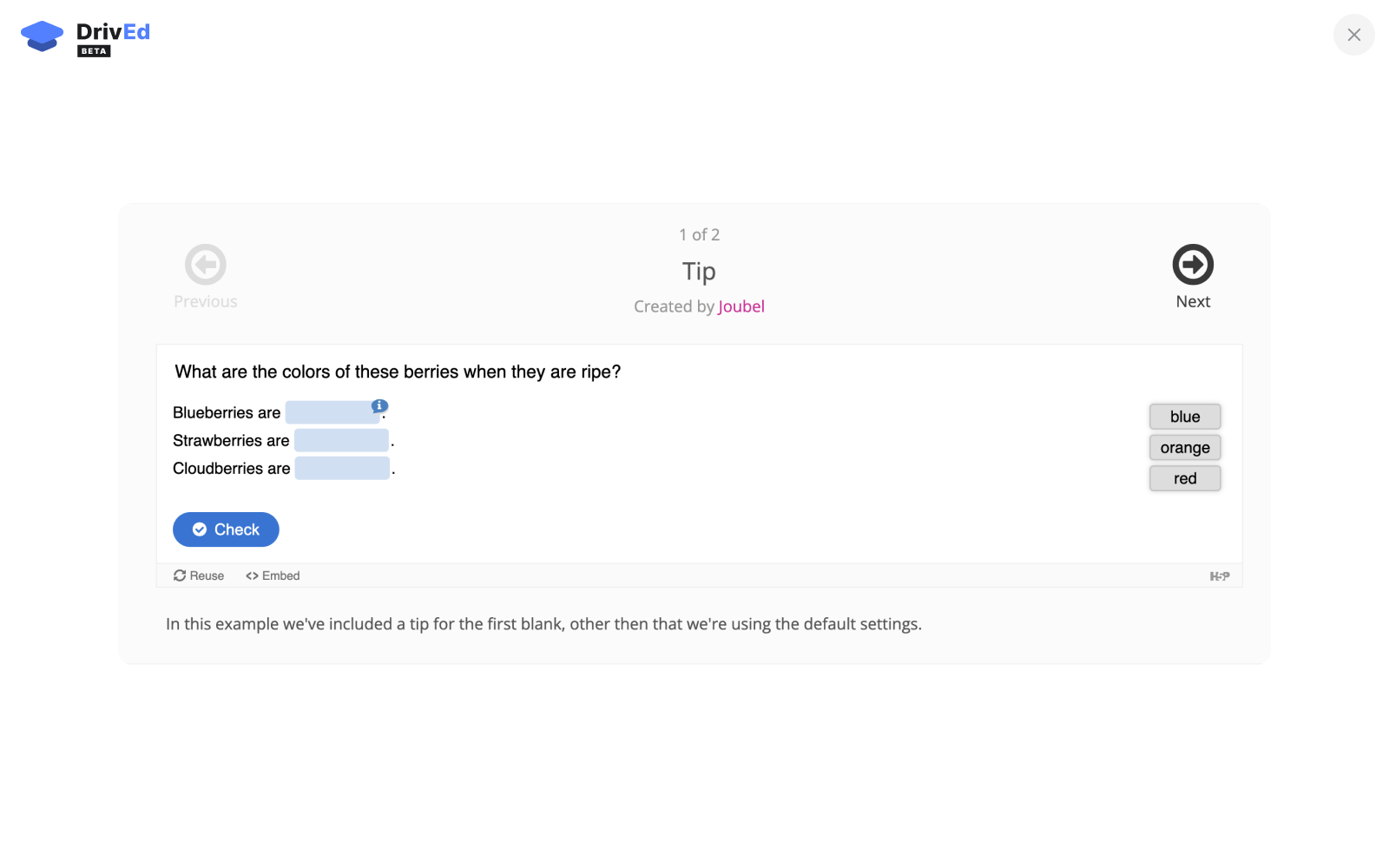Viewport: 1389px width, 868px height.
Task: Click the Reuse button
Action: [199, 575]
